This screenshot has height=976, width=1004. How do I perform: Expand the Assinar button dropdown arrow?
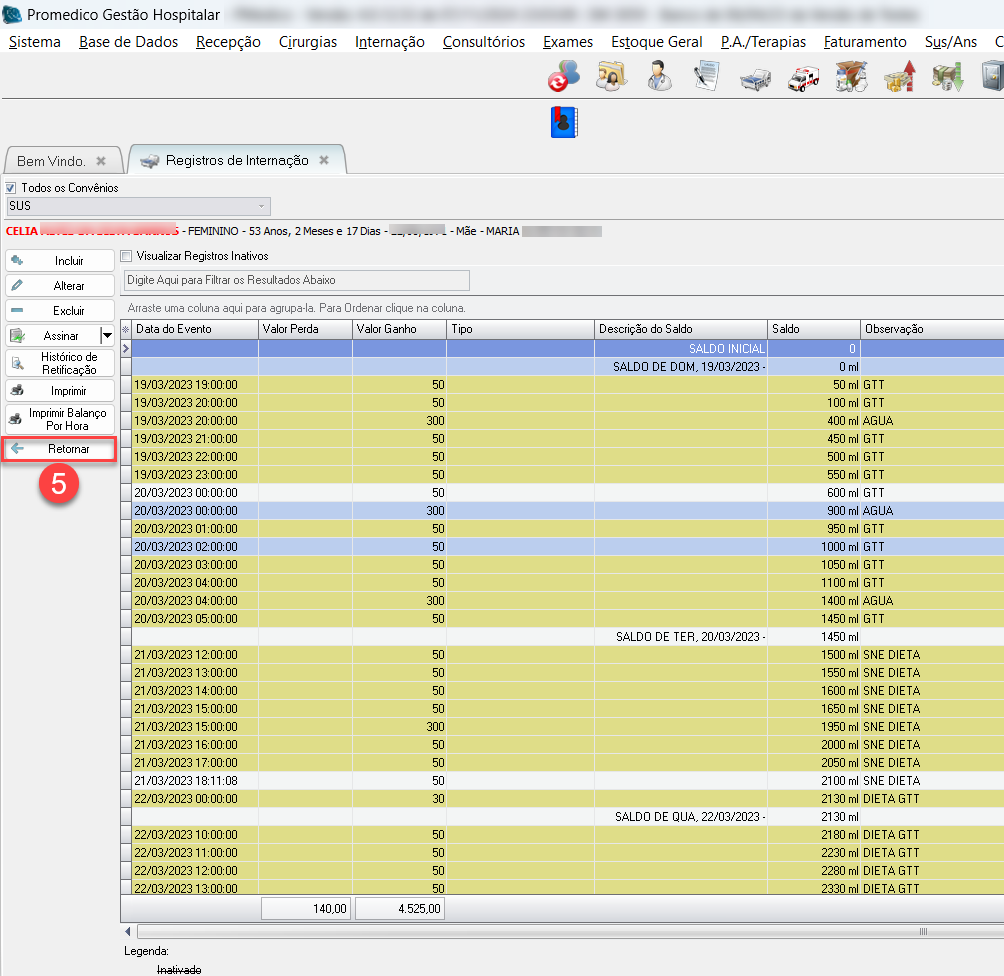(107, 336)
